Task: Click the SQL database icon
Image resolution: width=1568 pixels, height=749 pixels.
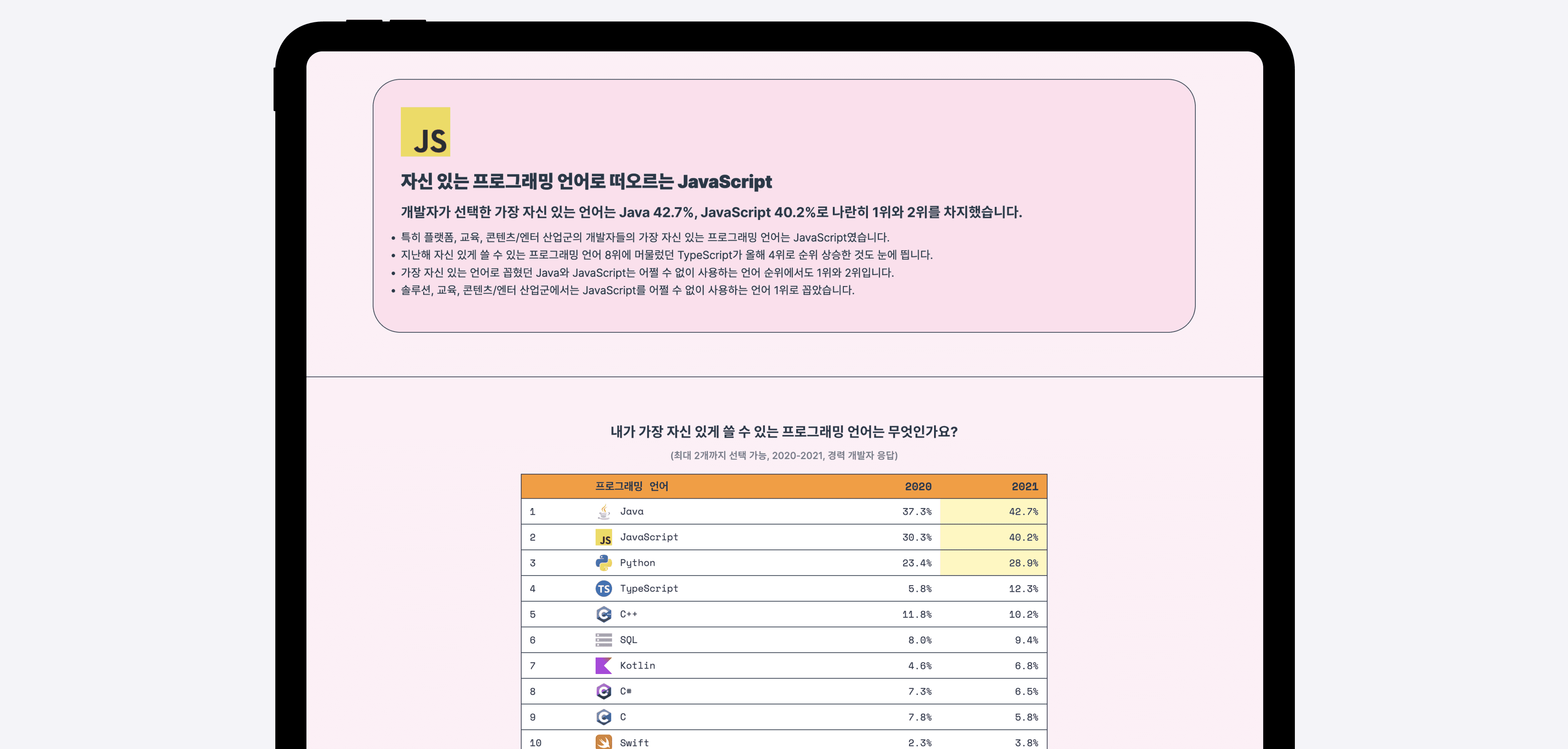Action: click(603, 640)
